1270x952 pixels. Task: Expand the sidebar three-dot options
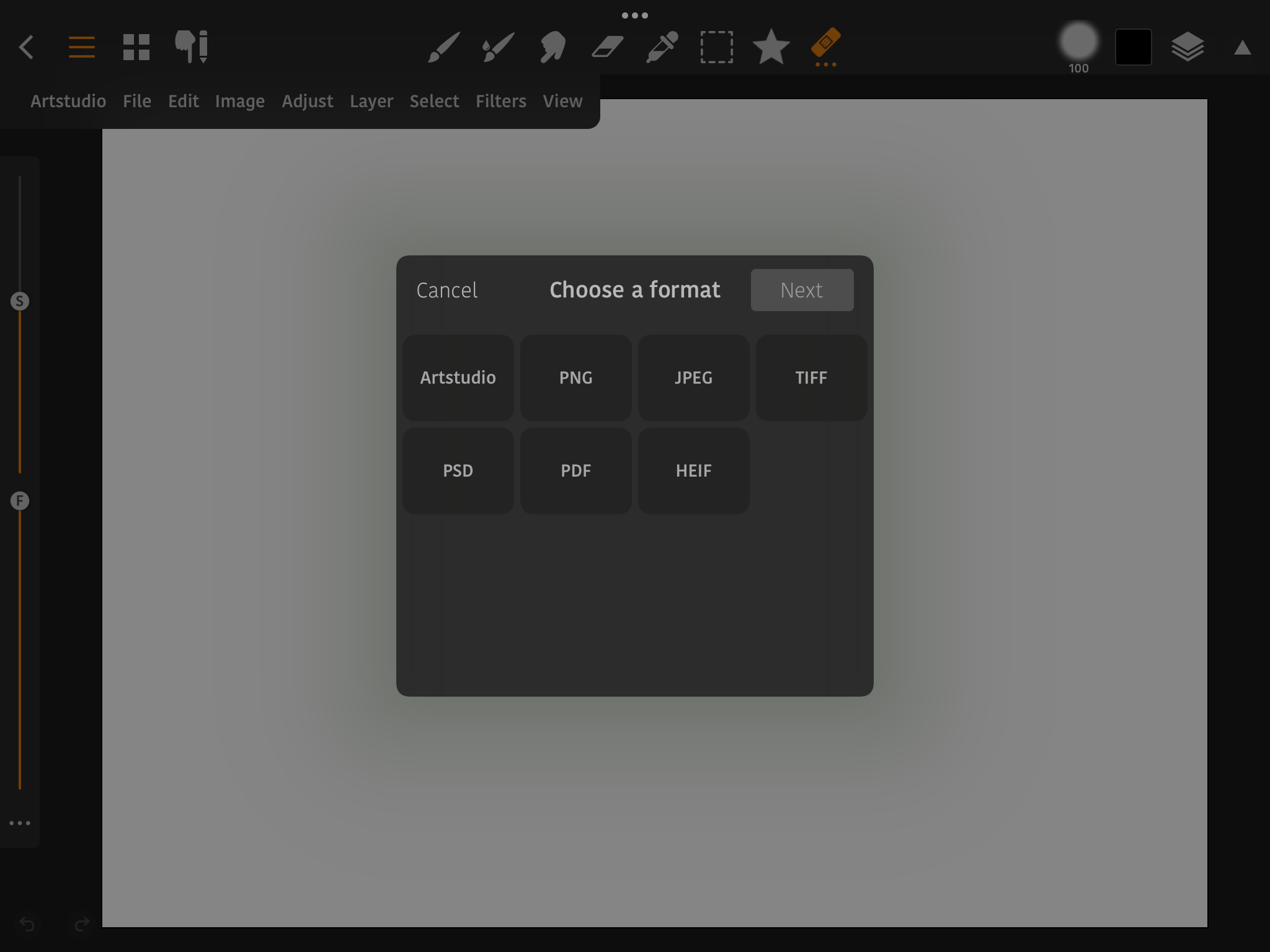coord(20,823)
